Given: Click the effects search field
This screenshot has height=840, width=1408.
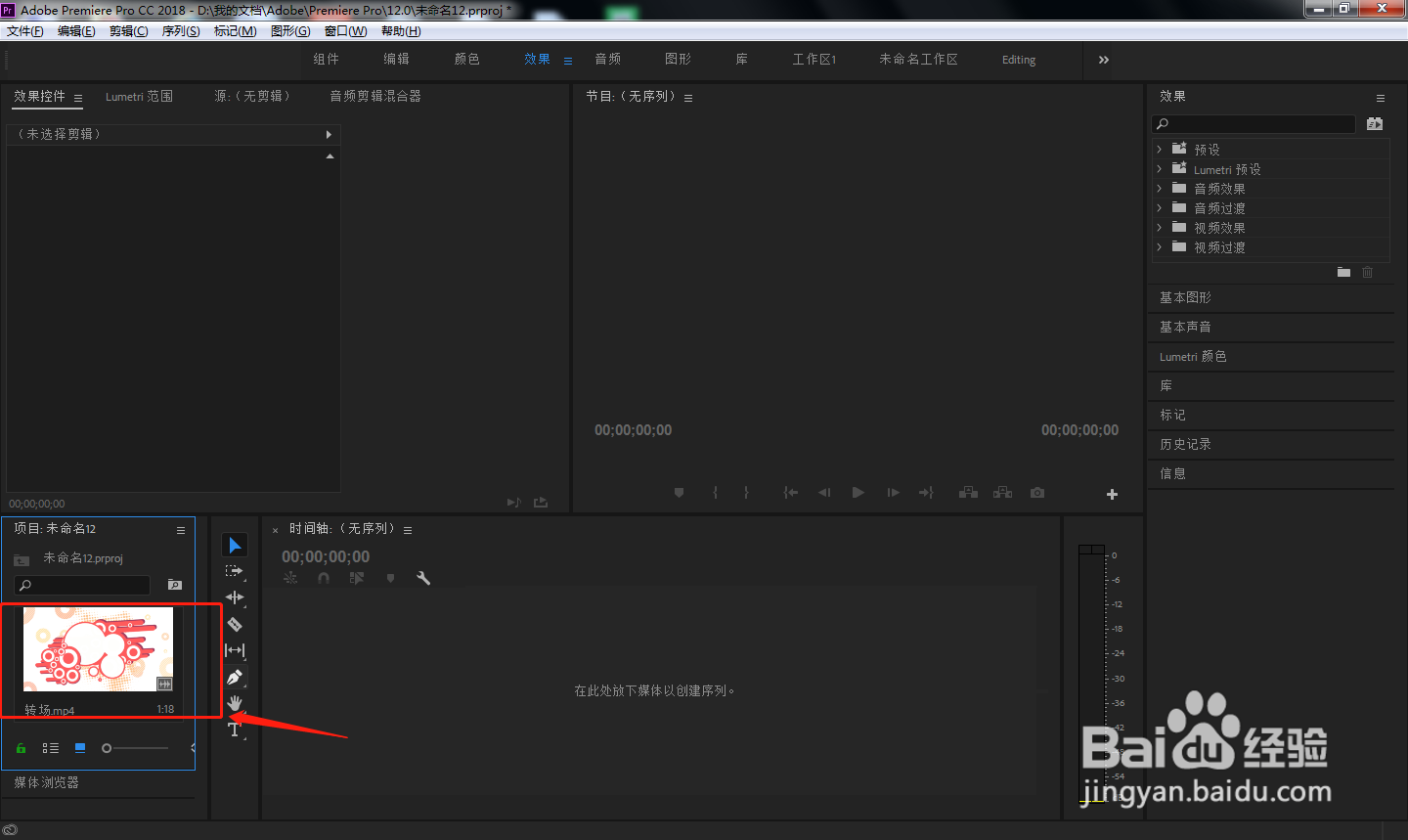Looking at the screenshot, I should click(1254, 124).
